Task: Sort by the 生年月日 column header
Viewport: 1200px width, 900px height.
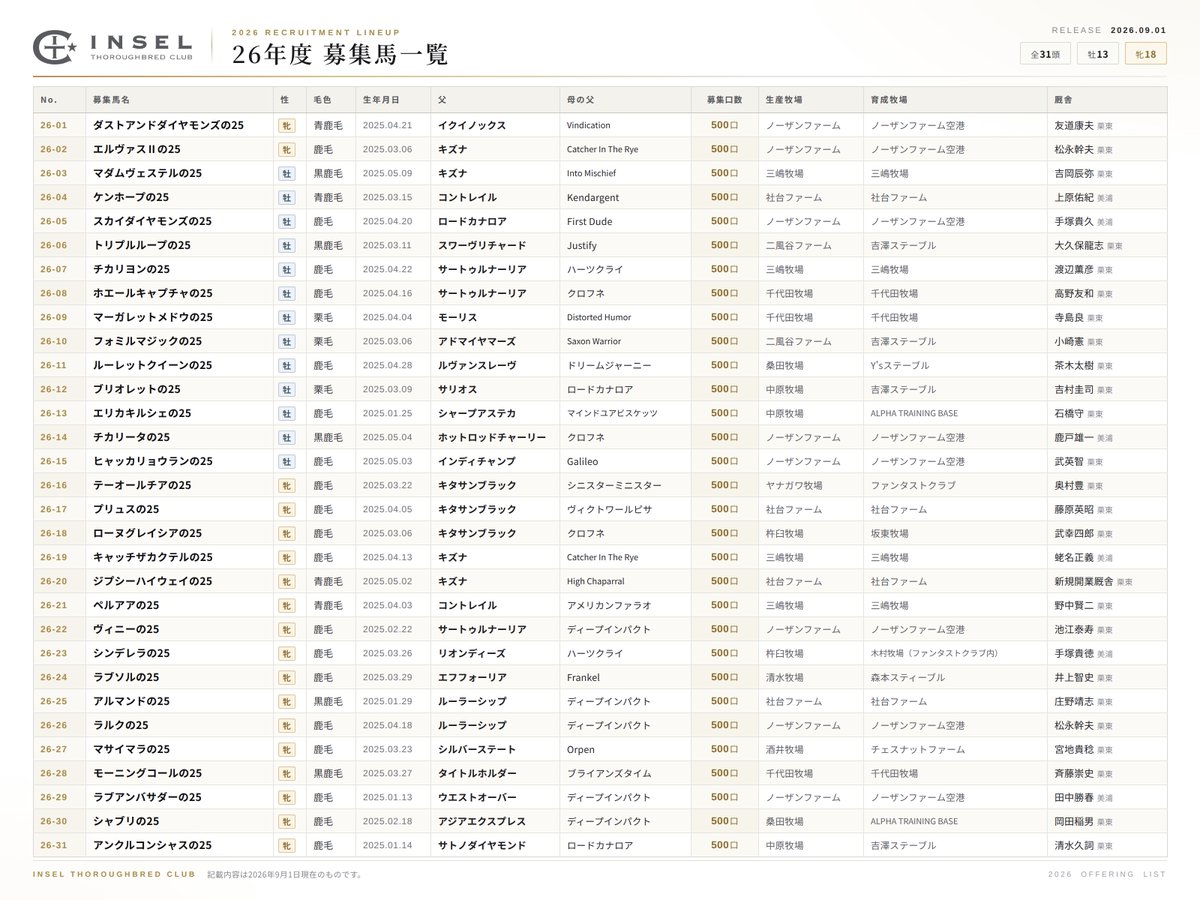Action: coord(381,100)
